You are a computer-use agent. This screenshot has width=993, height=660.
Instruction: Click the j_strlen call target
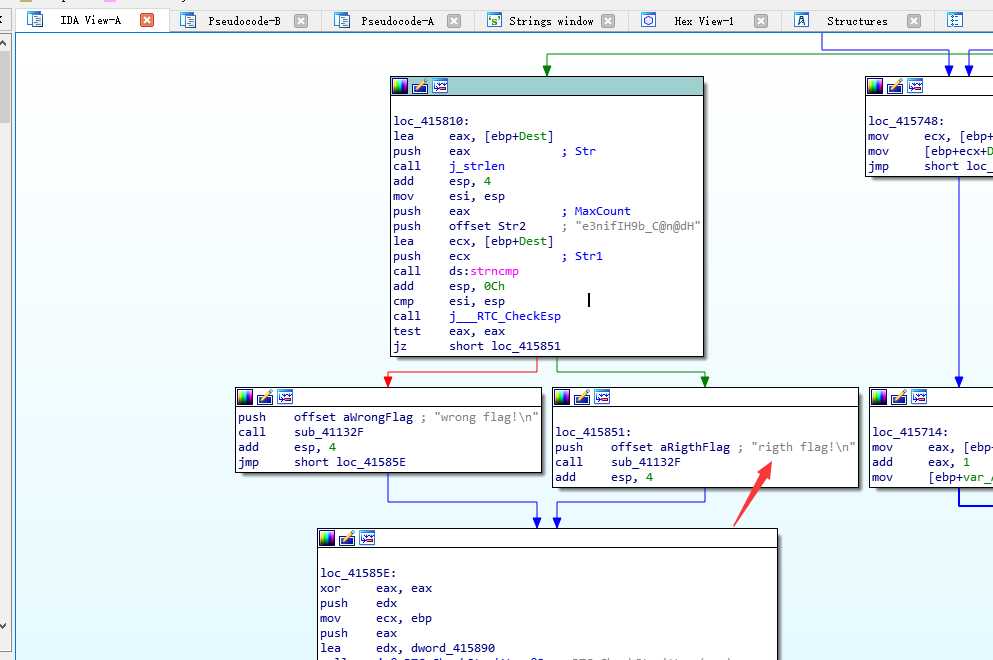point(477,166)
